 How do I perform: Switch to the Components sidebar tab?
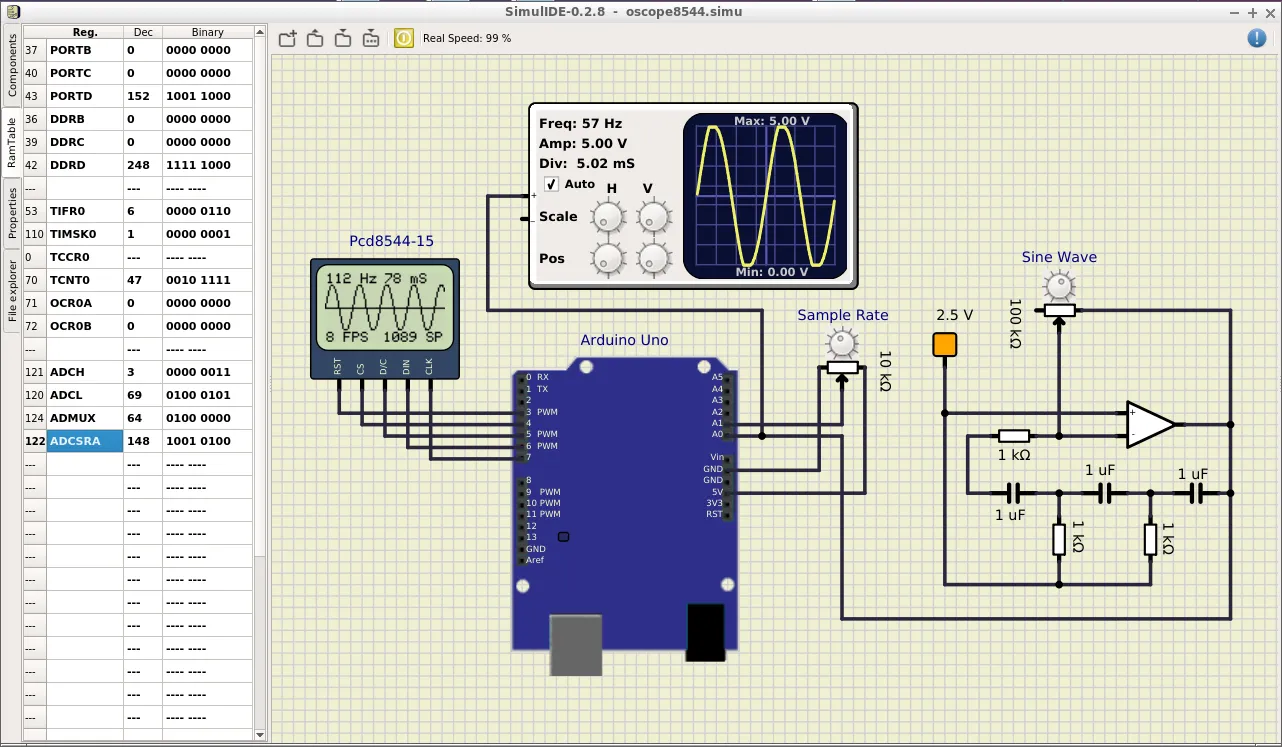(12, 60)
